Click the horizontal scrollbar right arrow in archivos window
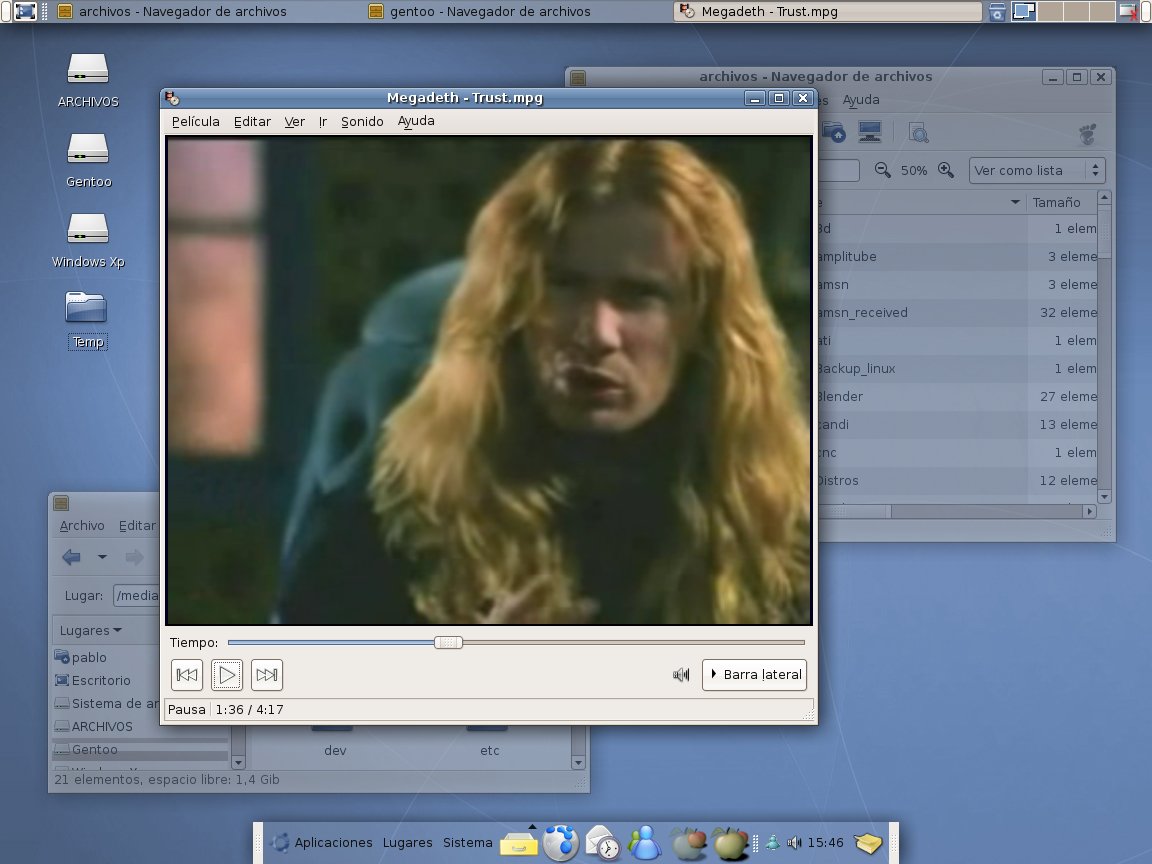 (x=1090, y=511)
